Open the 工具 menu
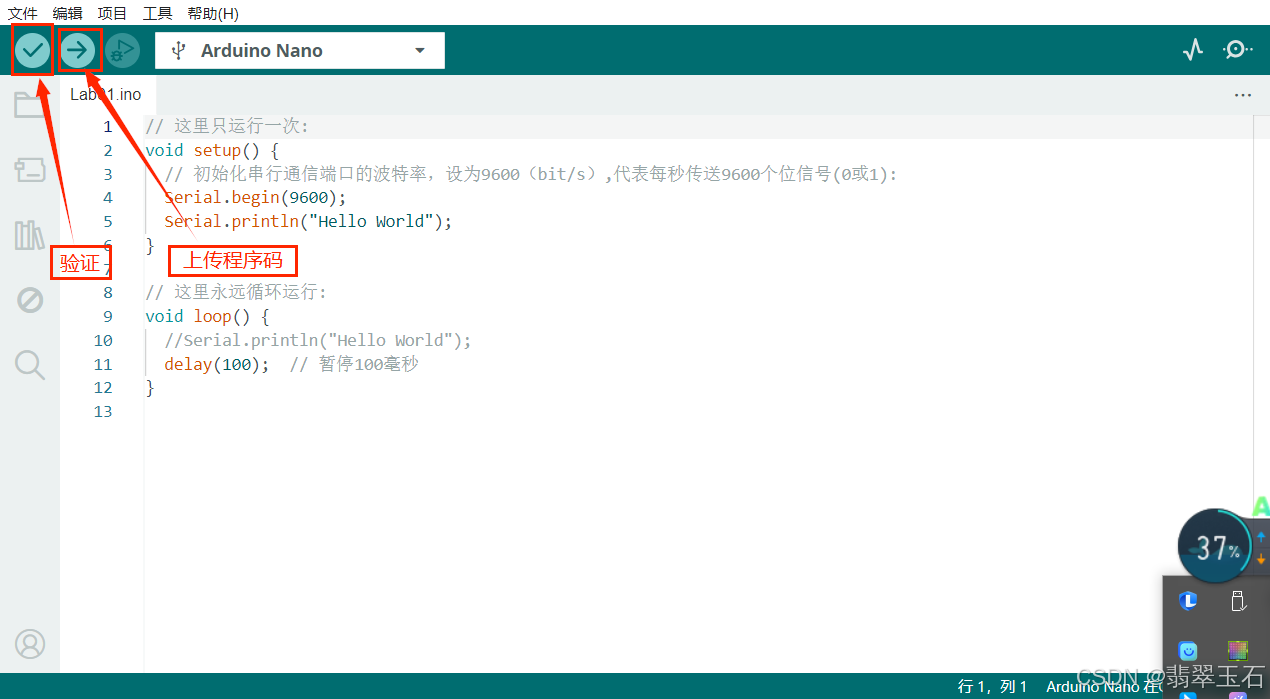The height and width of the screenshot is (699, 1270). pos(156,13)
